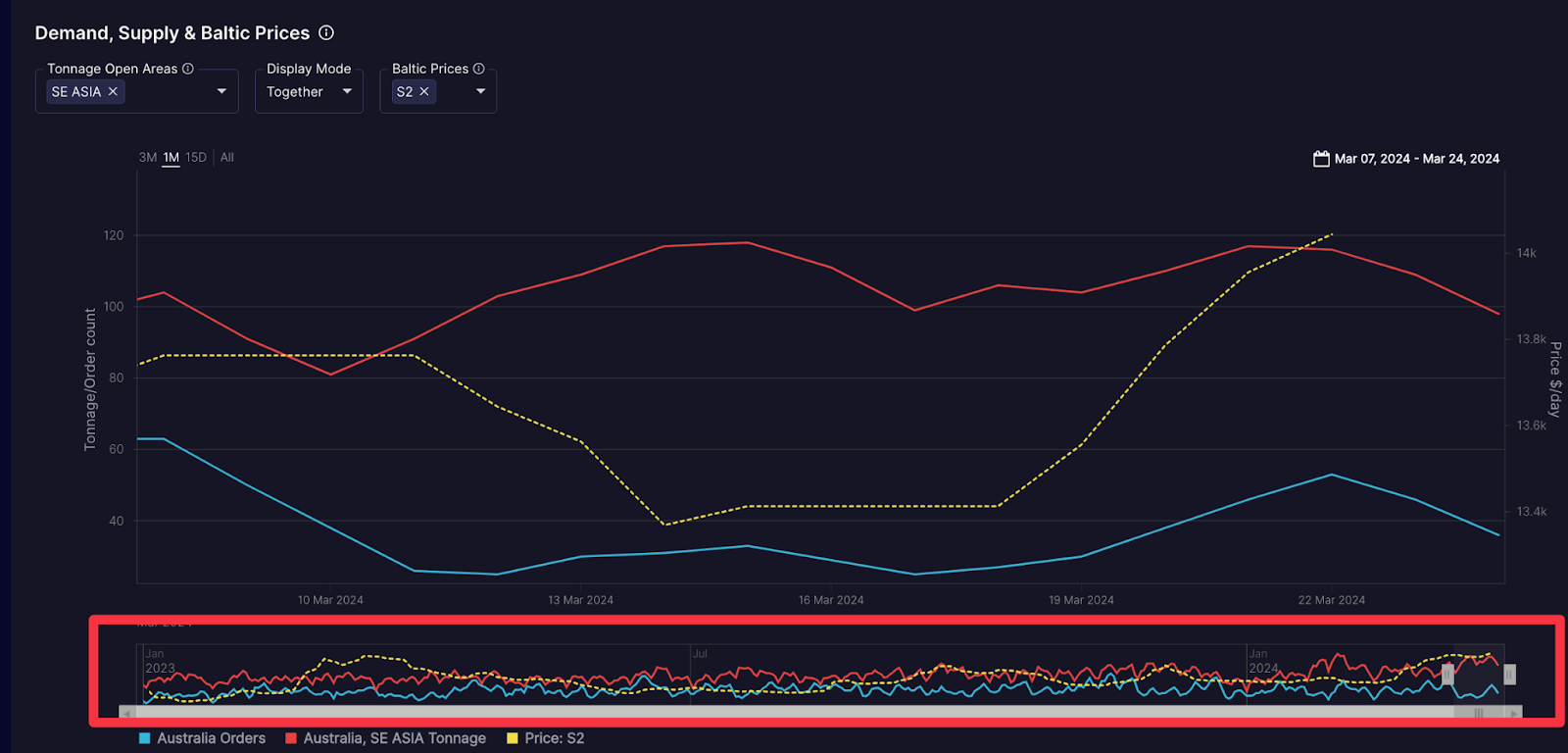1568x753 pixels.
Task: Open the Display Mode dropdown
Action: [x=347, y=91]
